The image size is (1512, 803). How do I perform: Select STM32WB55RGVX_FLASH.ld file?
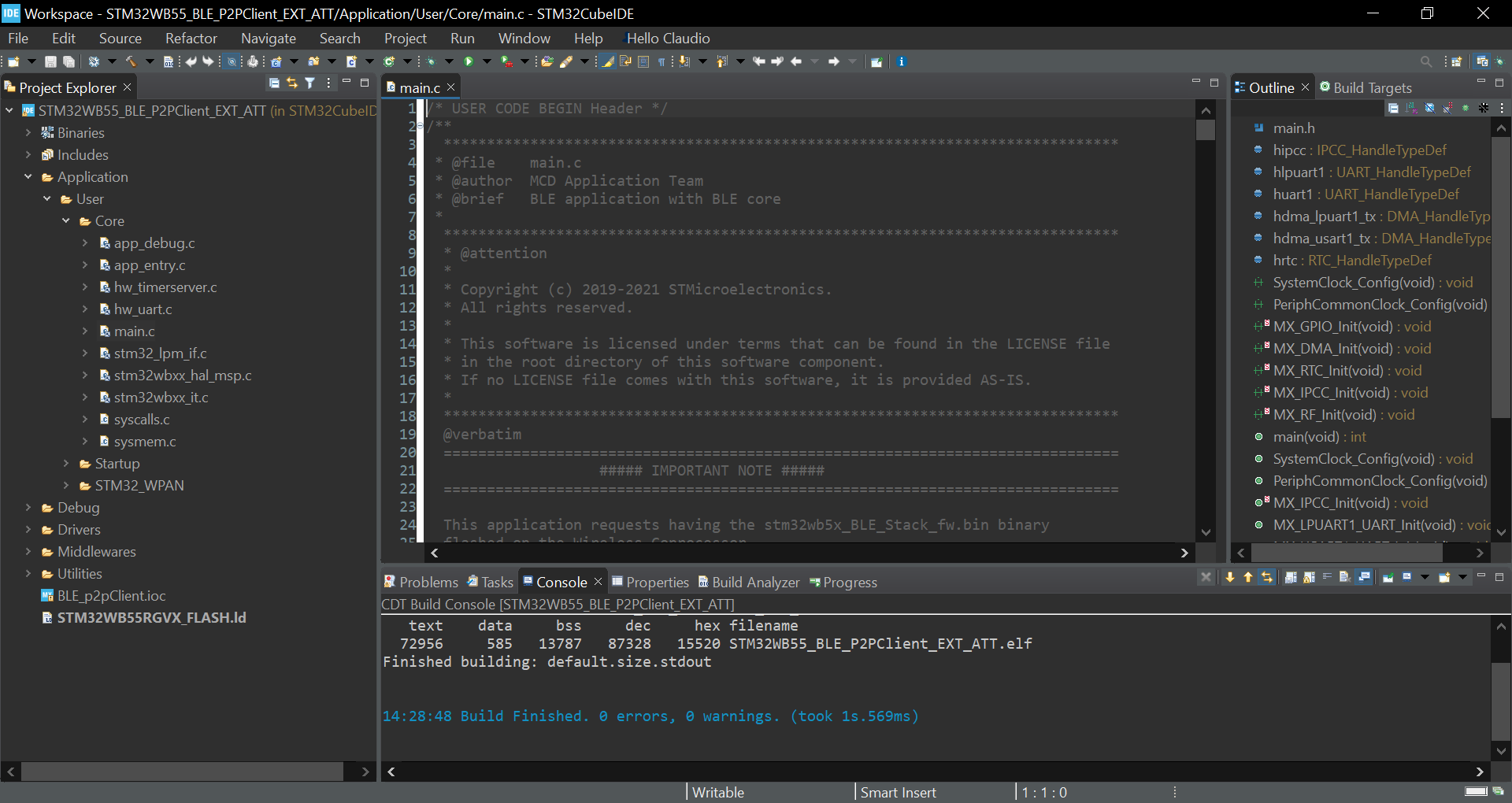pos(143,617)
